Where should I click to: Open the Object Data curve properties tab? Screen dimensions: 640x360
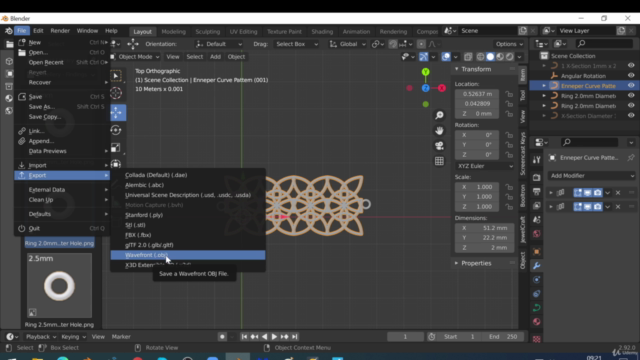click(537, 308)
